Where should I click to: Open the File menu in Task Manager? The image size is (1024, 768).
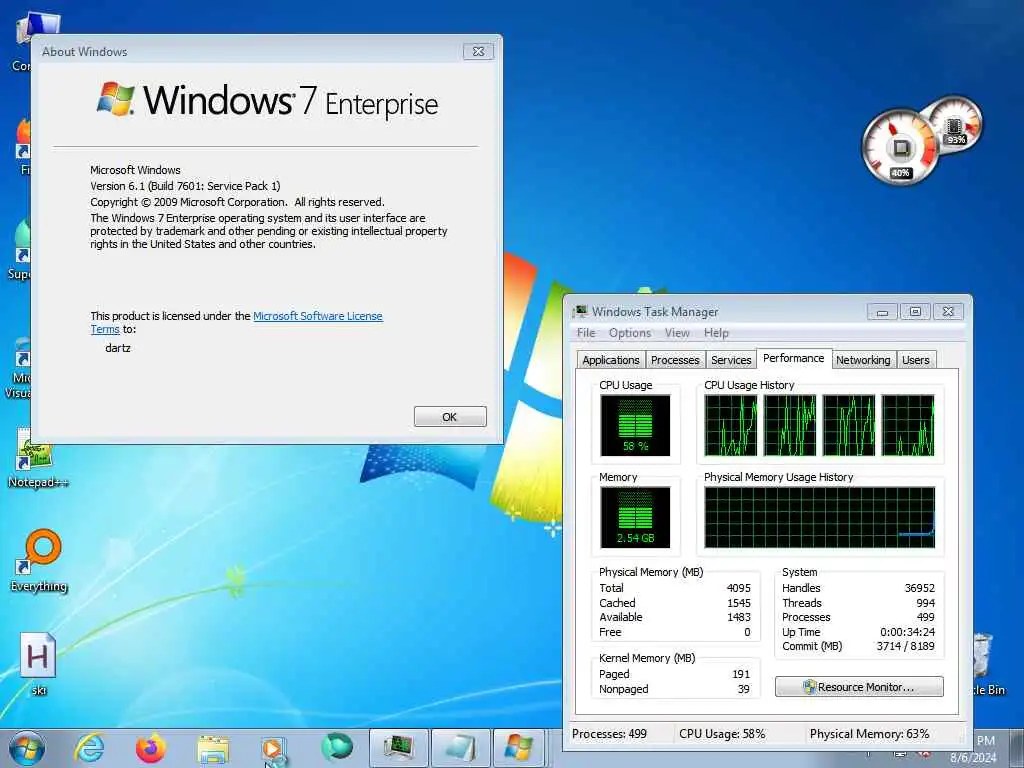pyautogui.click(x=586, y=333)
